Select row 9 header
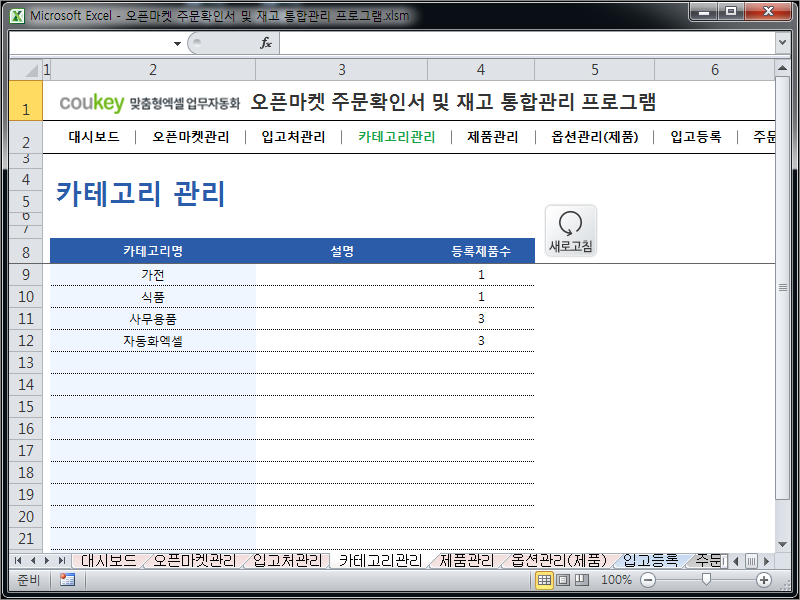Screen dimensions: 800x600 [x=26, y=274]
